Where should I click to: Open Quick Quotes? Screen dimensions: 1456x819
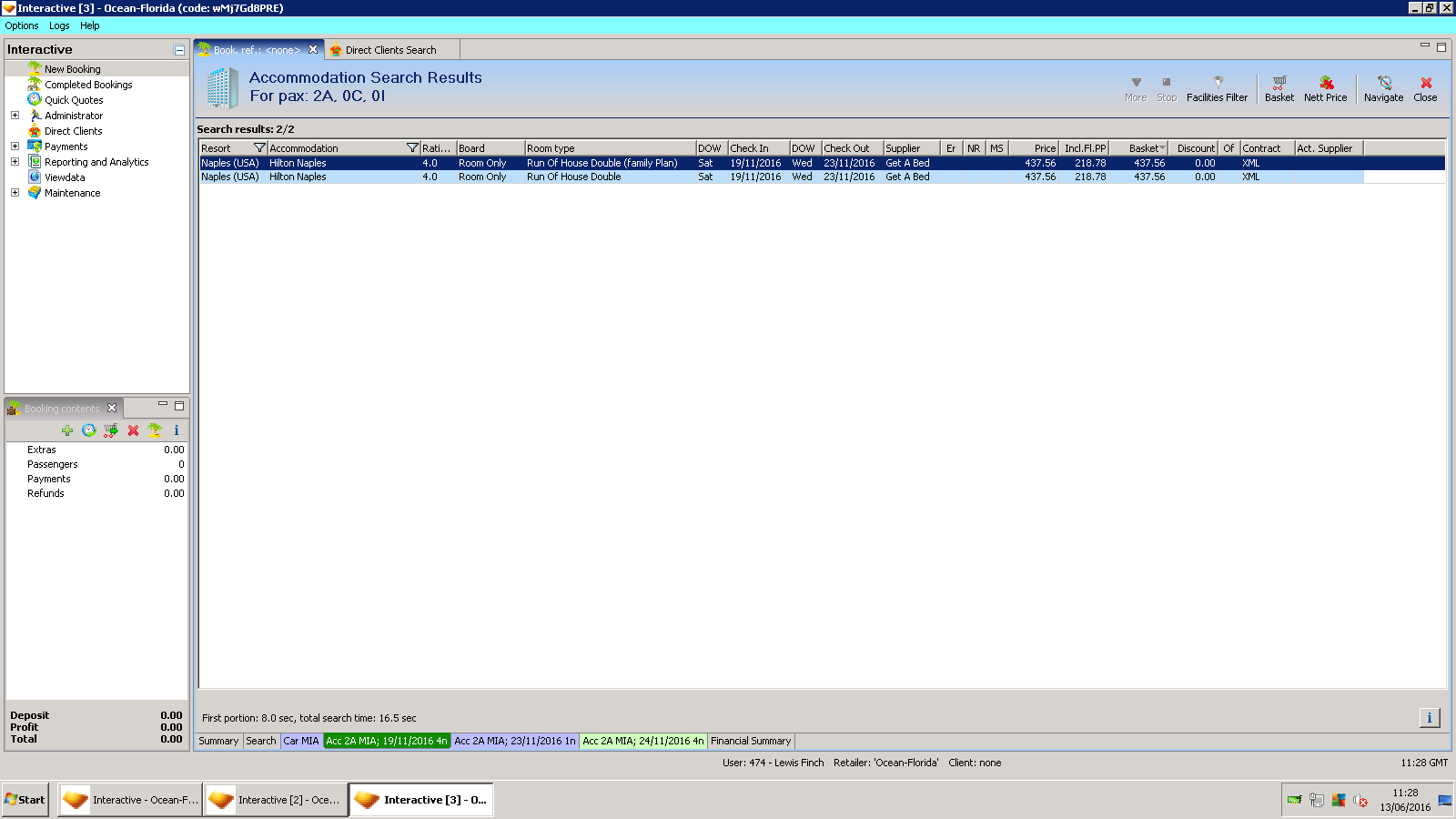[74, 100]
